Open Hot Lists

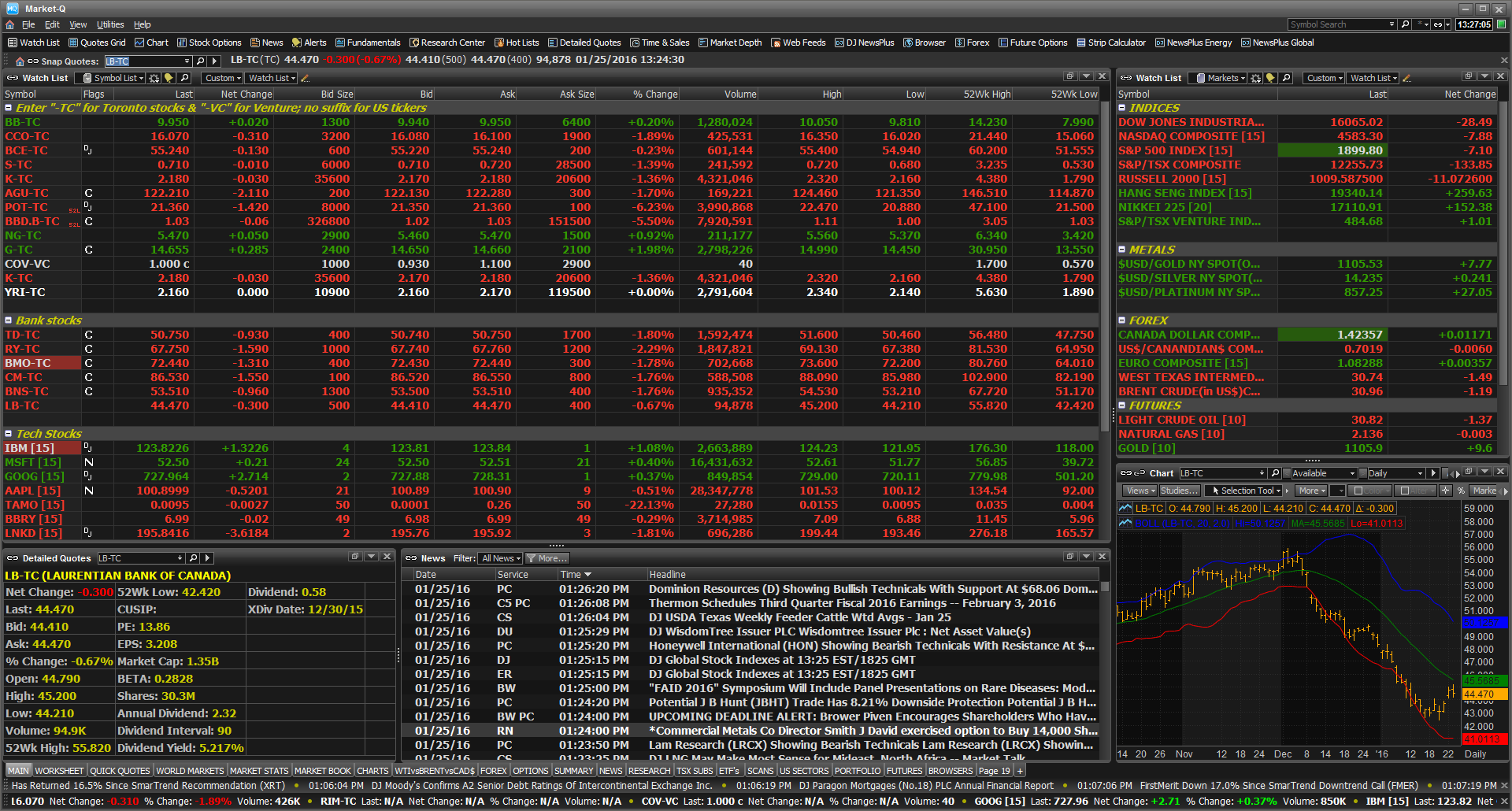pyautogui.click(x=517, y=43)
